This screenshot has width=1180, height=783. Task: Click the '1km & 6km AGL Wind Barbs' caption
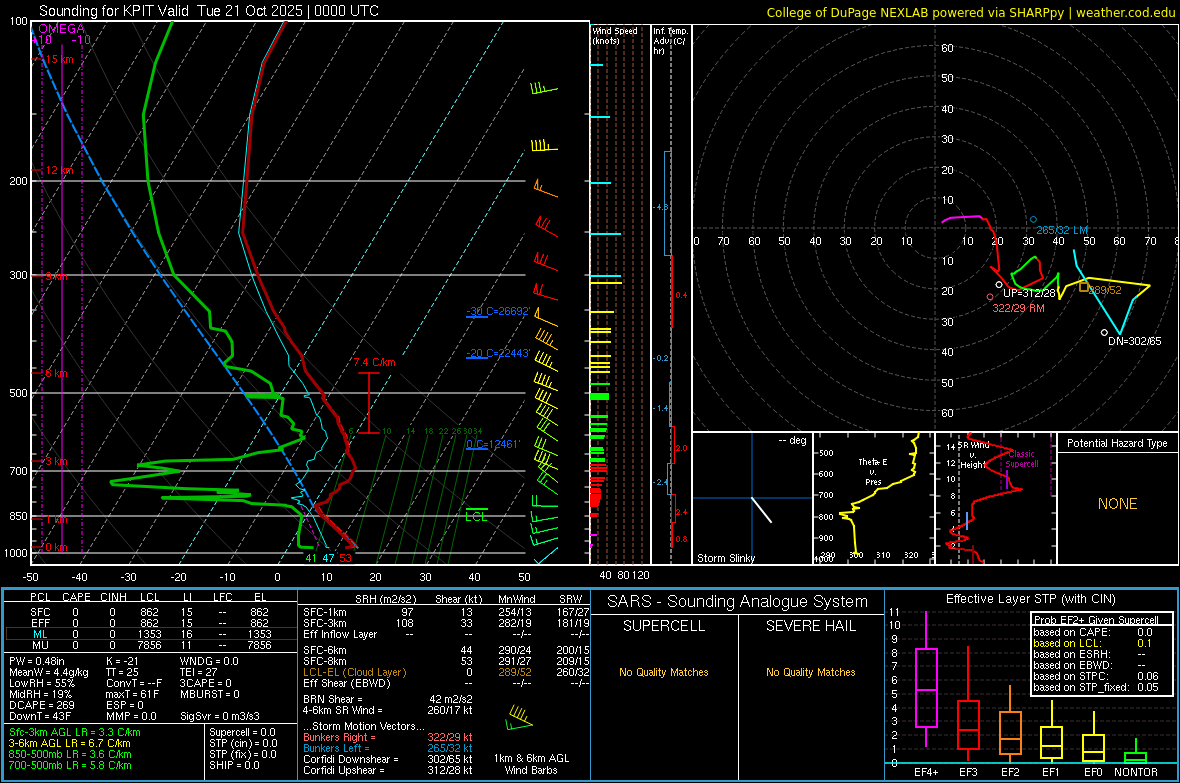click(531, 764)
